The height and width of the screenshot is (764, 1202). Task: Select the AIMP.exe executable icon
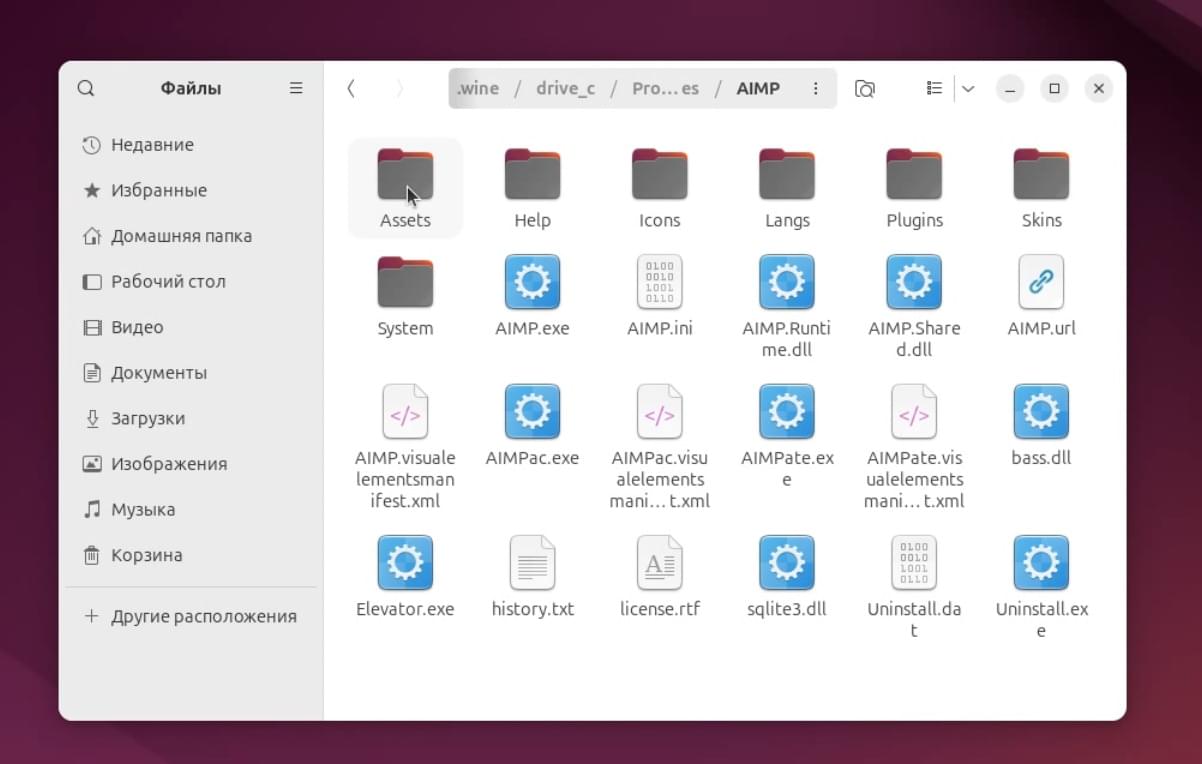532,282
